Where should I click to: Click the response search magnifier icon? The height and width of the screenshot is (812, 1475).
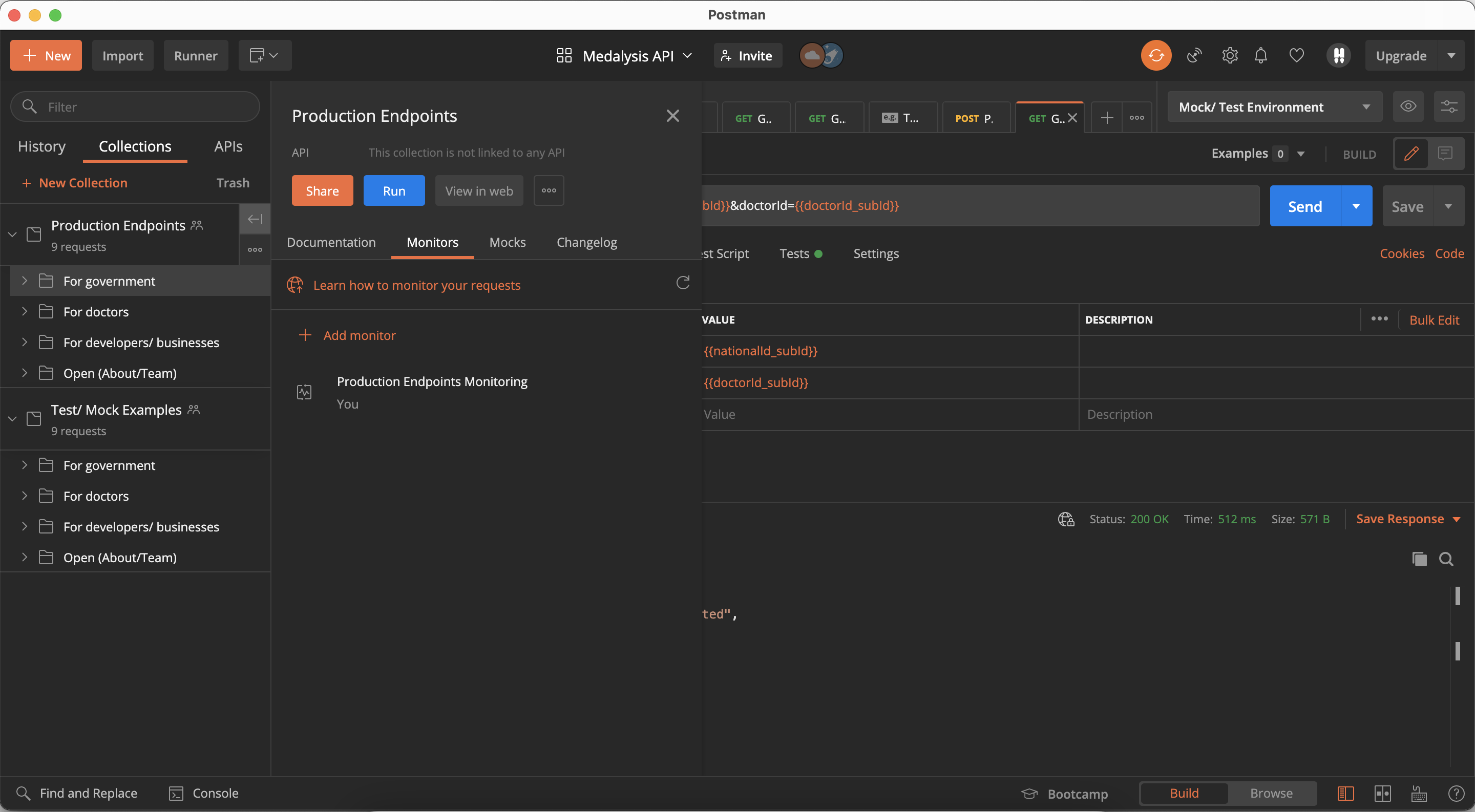pos(1446,559)
